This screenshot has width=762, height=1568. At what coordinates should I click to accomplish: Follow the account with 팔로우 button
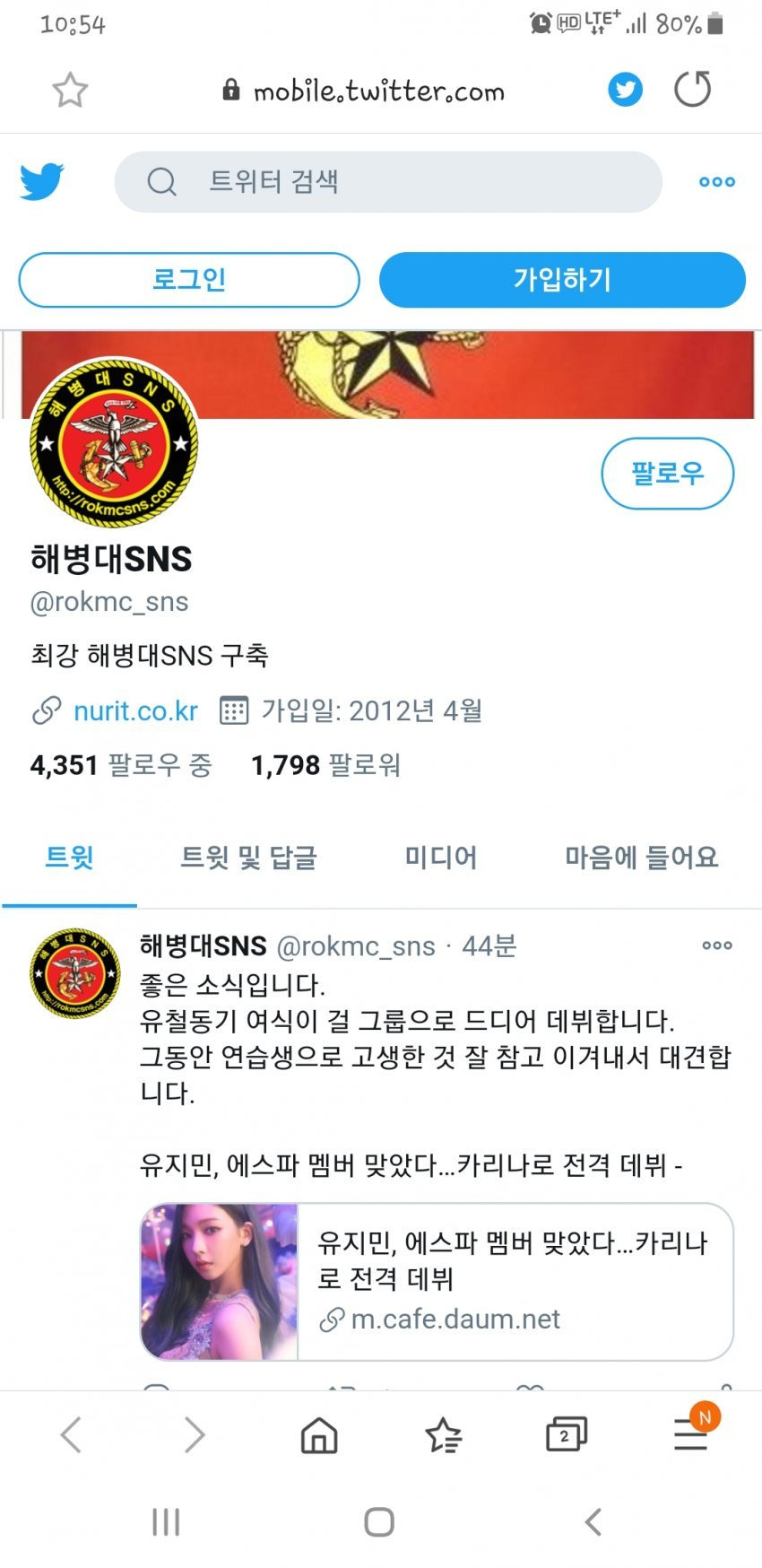667,473
